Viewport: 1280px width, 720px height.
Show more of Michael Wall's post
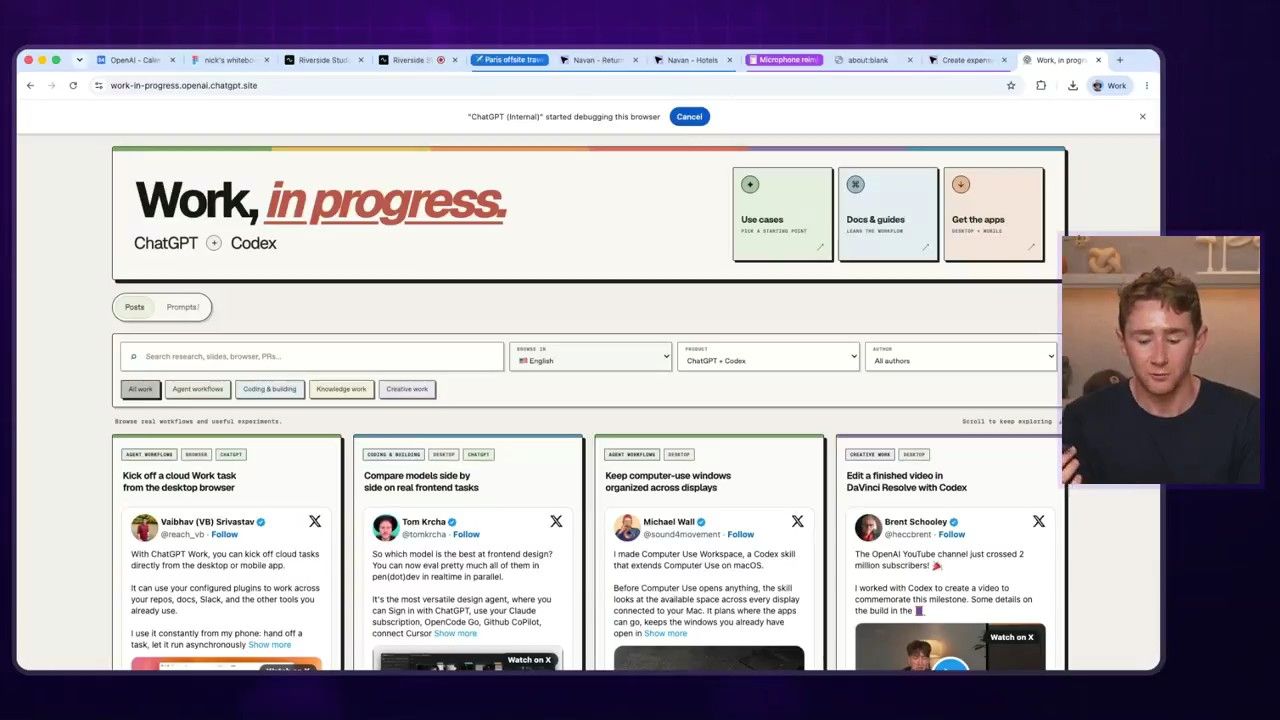pyautogui.click(x=665, y=633)
